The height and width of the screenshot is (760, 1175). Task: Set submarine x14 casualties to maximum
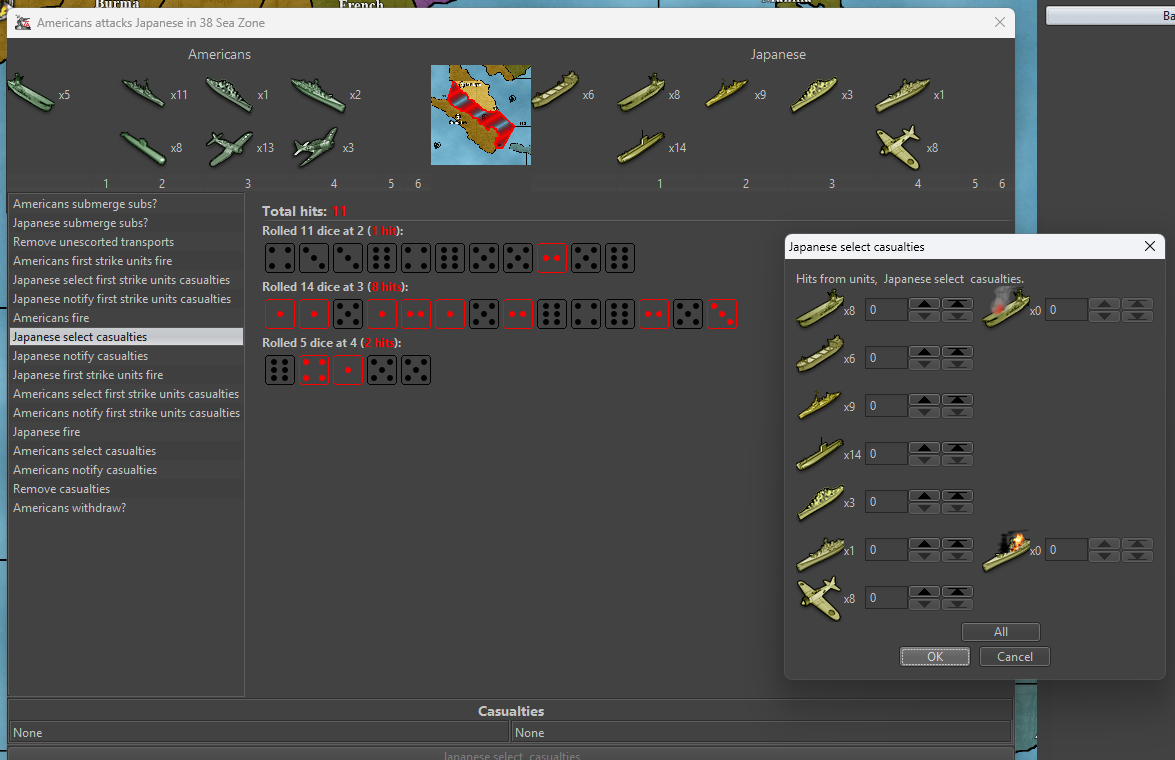(958, 447)
